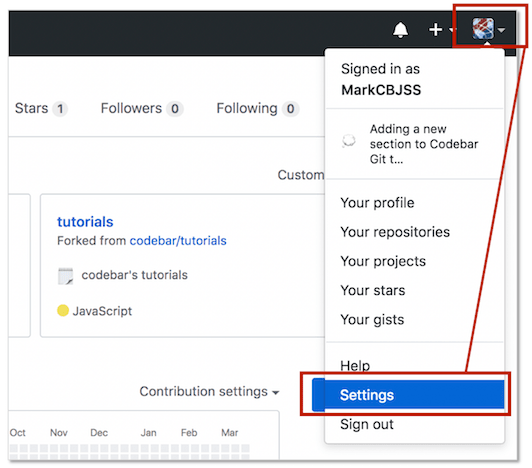The image size is (532, 468).
Task: Open Your stars from the menu
Action: point(373,291)
